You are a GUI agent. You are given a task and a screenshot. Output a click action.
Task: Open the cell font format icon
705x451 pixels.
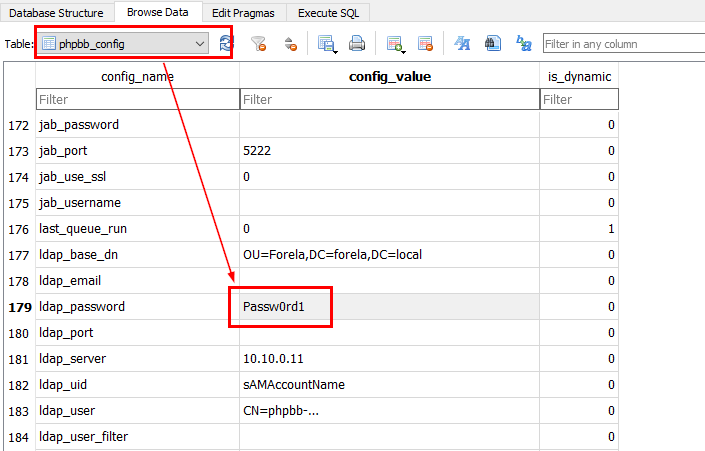point(462,44)
